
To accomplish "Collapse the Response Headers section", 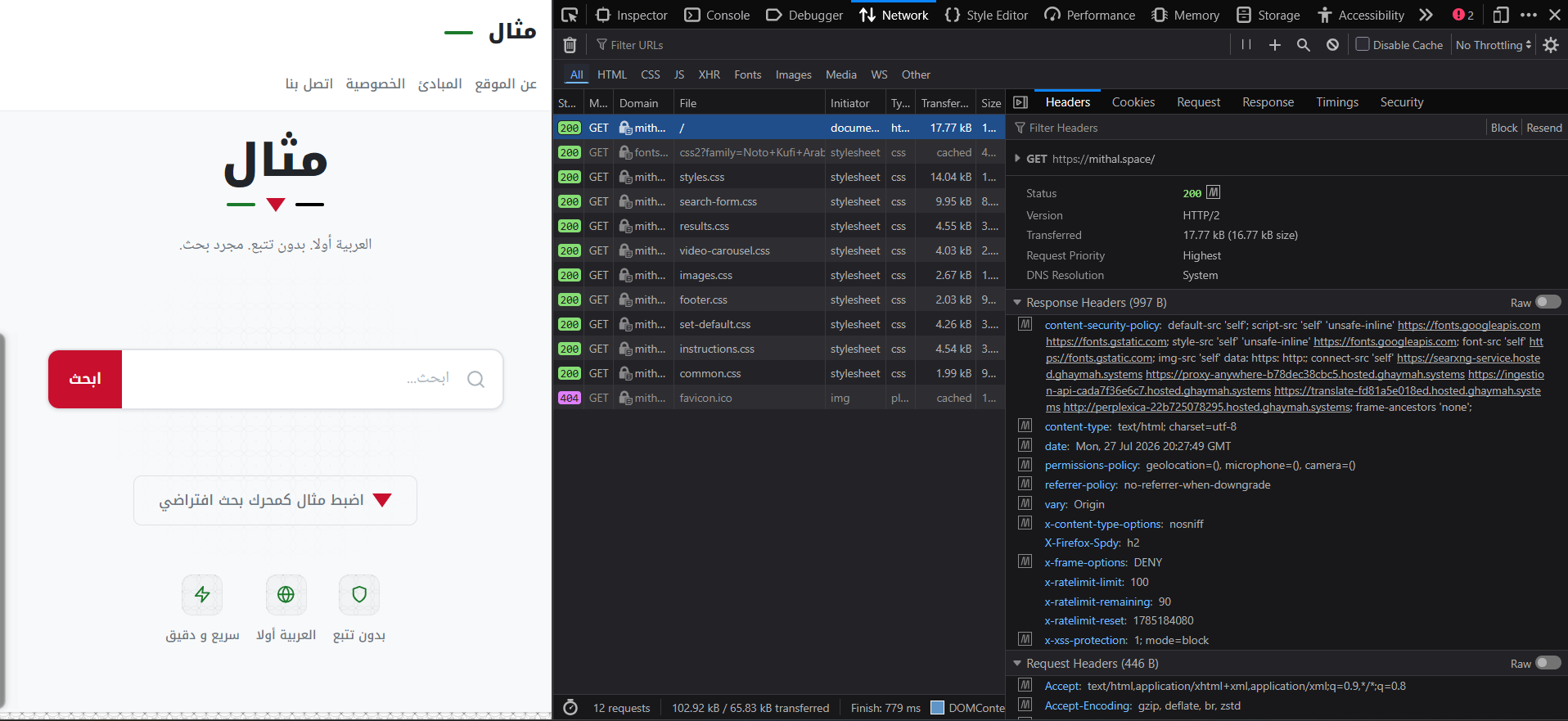I will (x=1017, y=303).
